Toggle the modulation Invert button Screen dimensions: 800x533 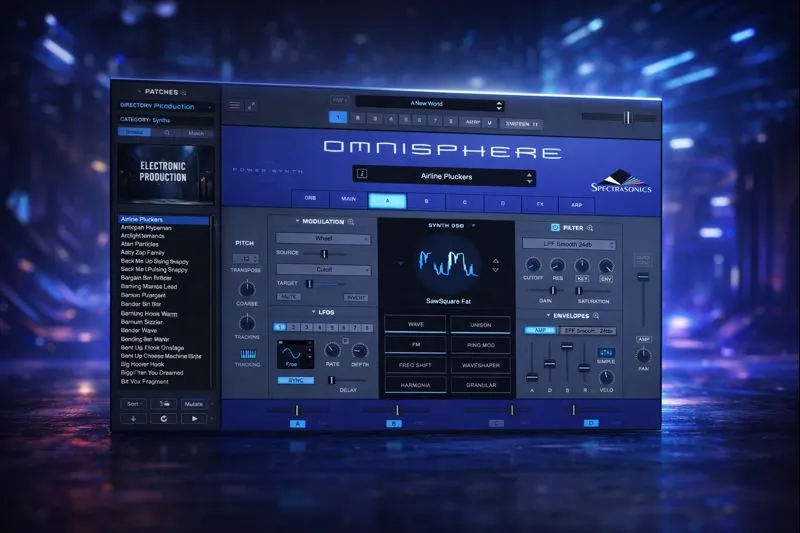(356, 297)
